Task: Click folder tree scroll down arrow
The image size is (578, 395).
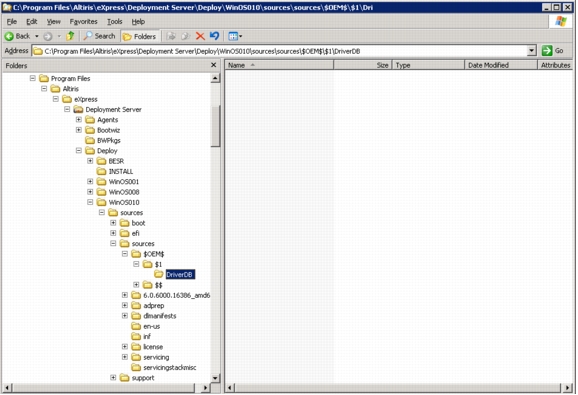Action: click(x=215, y=378)
